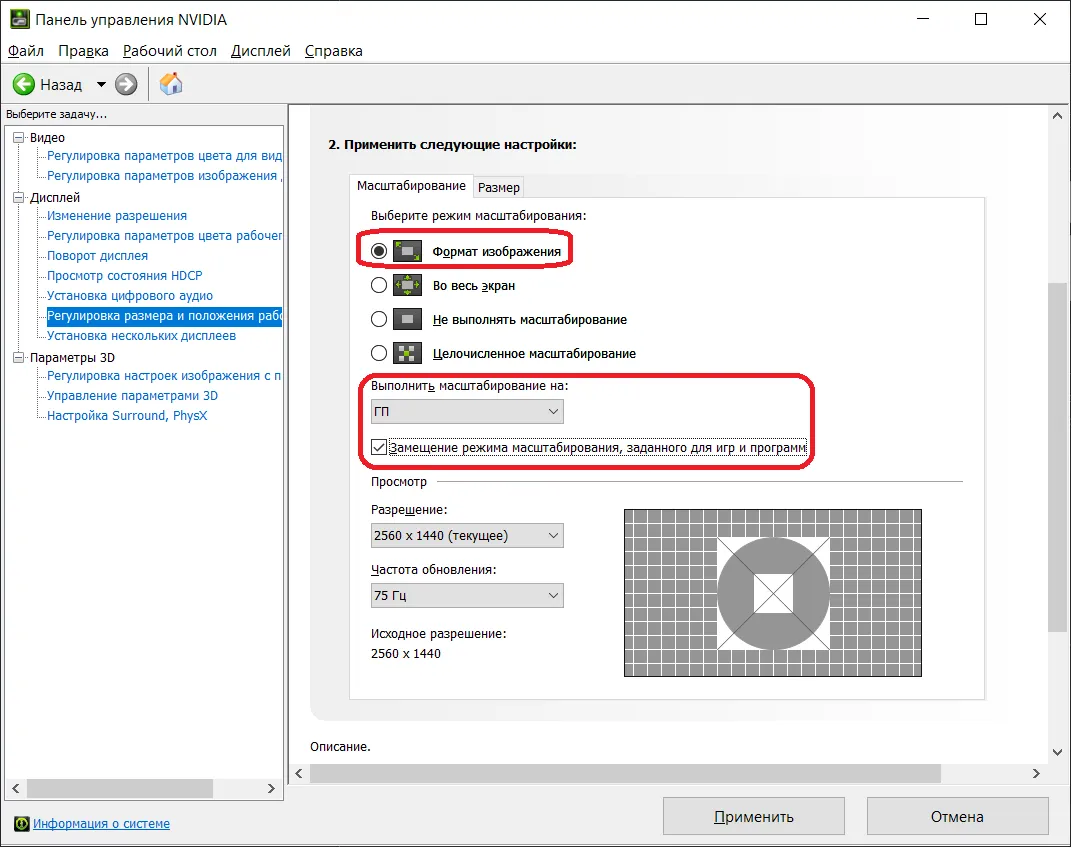Open Регулировка параметров цвета рабочего стола task

(x=164, y=236)
